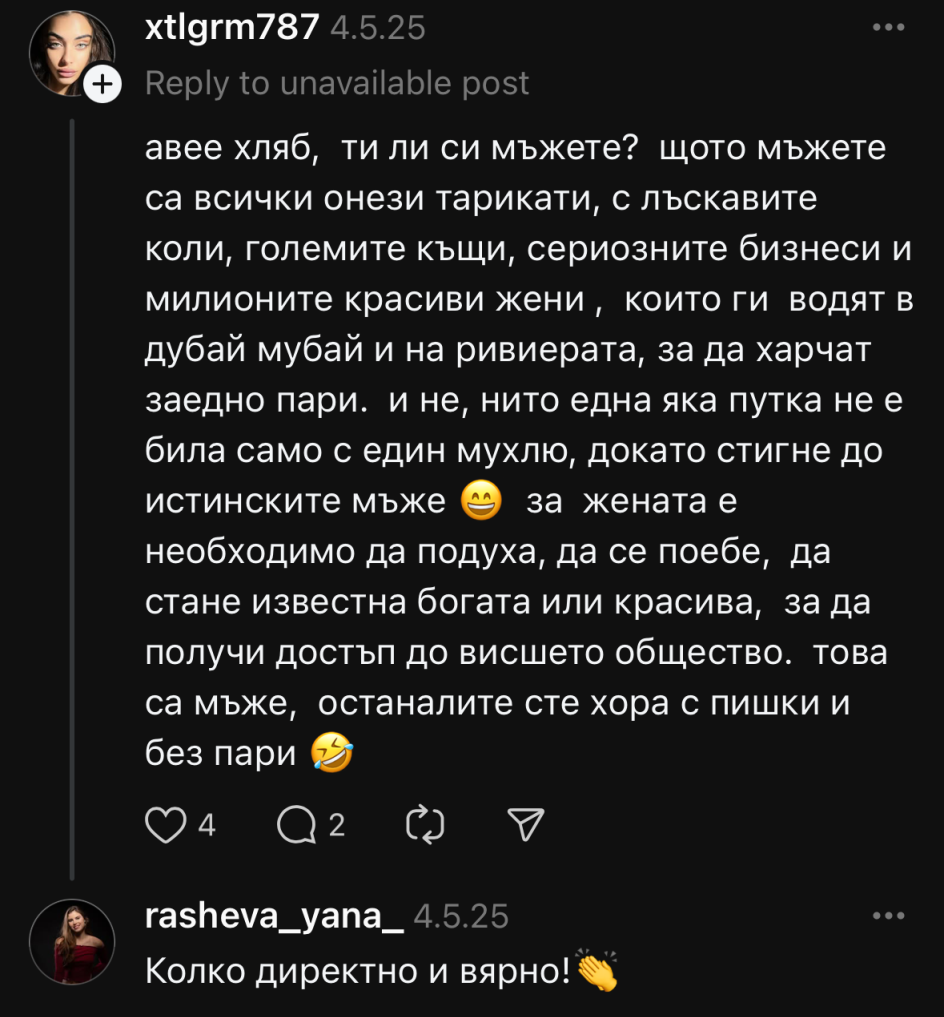The height and width of the screenshot is (1017, 944).
Task: Tap the clapping hands emoji in reply
Action: tap(598, 968)
